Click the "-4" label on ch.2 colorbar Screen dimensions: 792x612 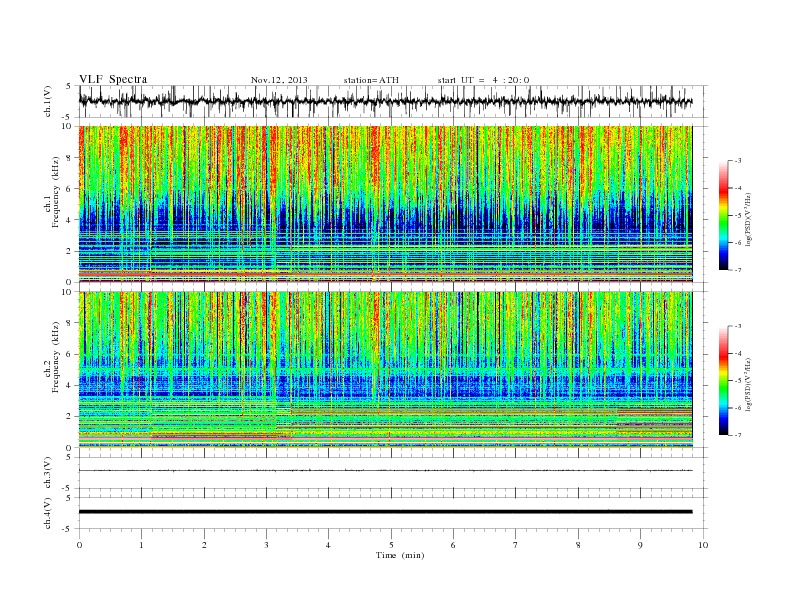[738, 353]
